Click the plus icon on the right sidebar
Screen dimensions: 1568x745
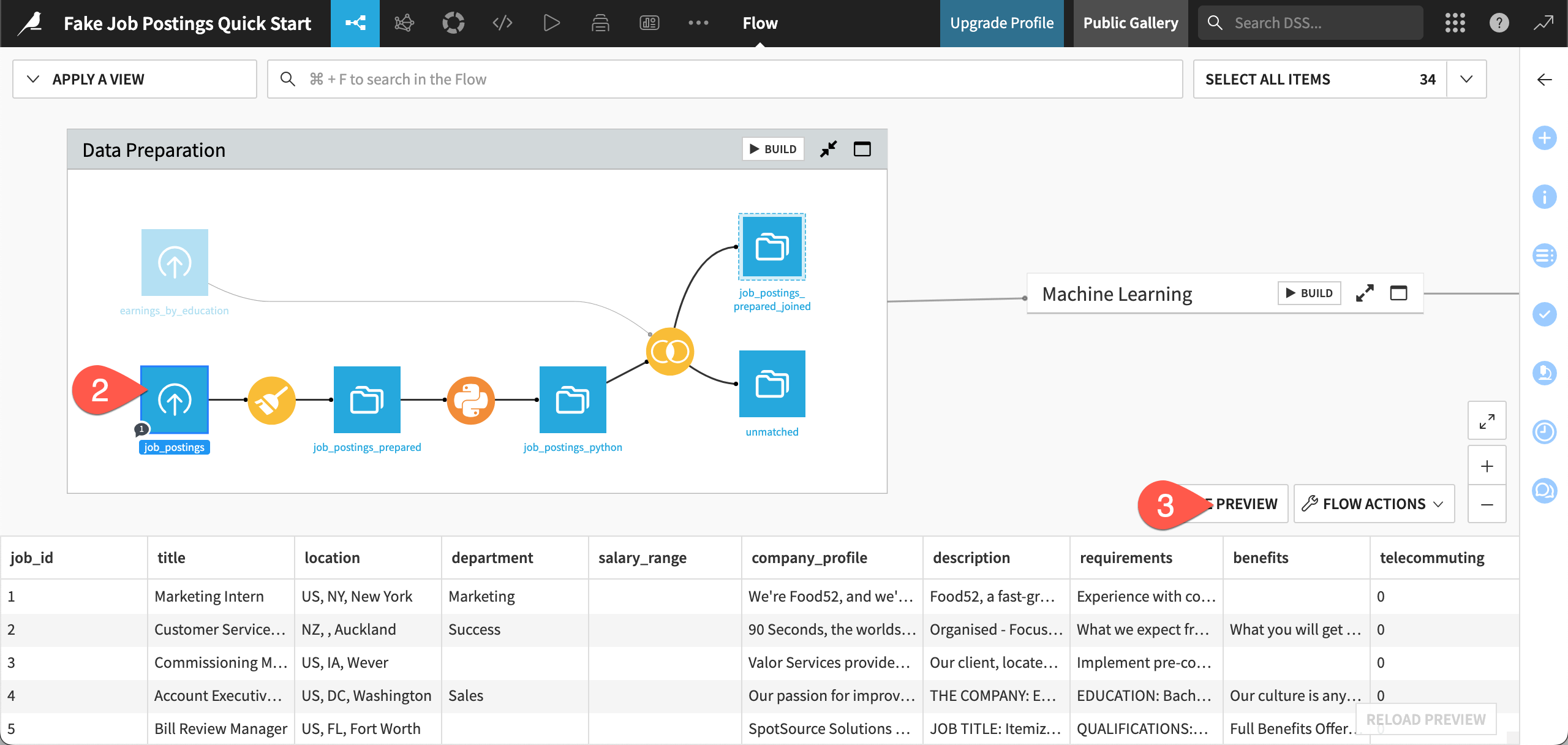1545,138
